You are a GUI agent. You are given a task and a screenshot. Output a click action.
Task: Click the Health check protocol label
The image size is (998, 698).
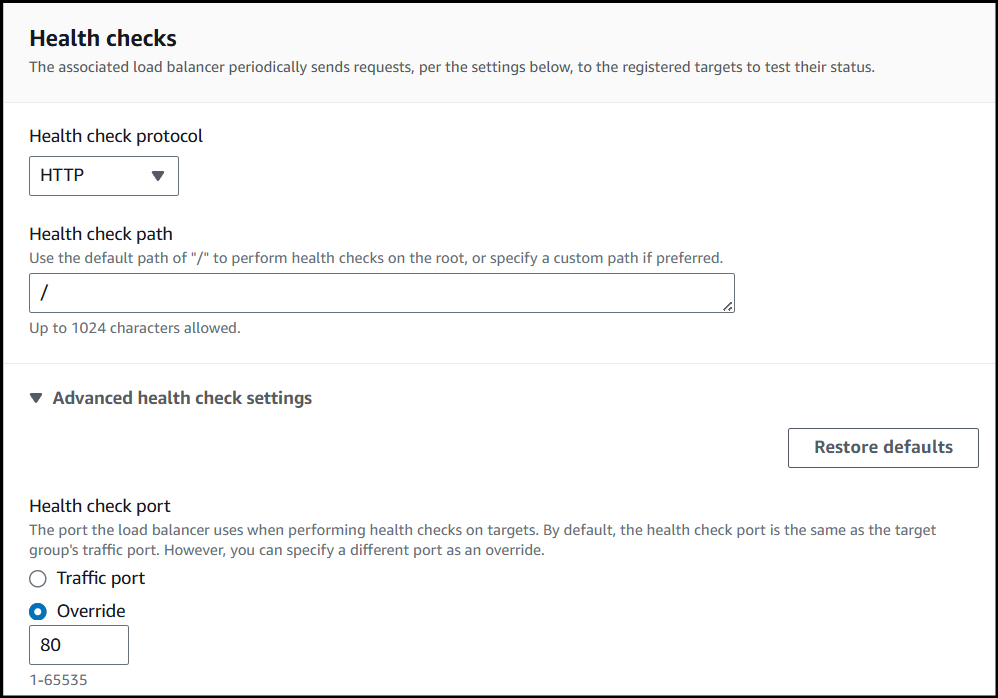[116, 136]
